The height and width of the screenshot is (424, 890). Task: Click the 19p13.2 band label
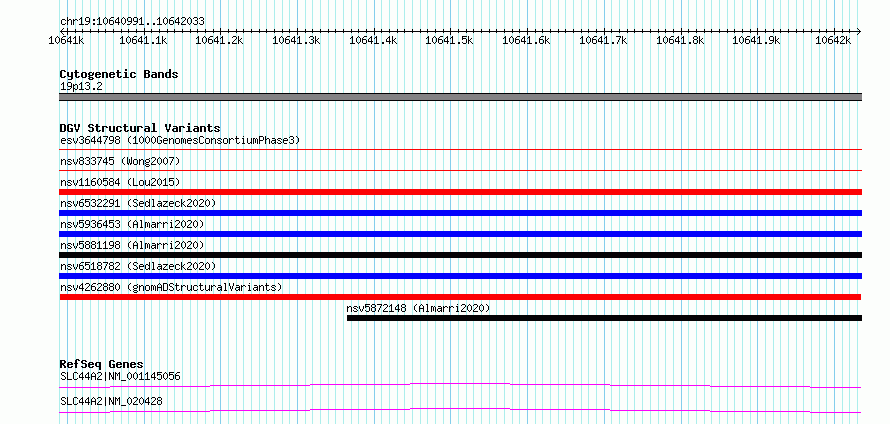[82, 87]
